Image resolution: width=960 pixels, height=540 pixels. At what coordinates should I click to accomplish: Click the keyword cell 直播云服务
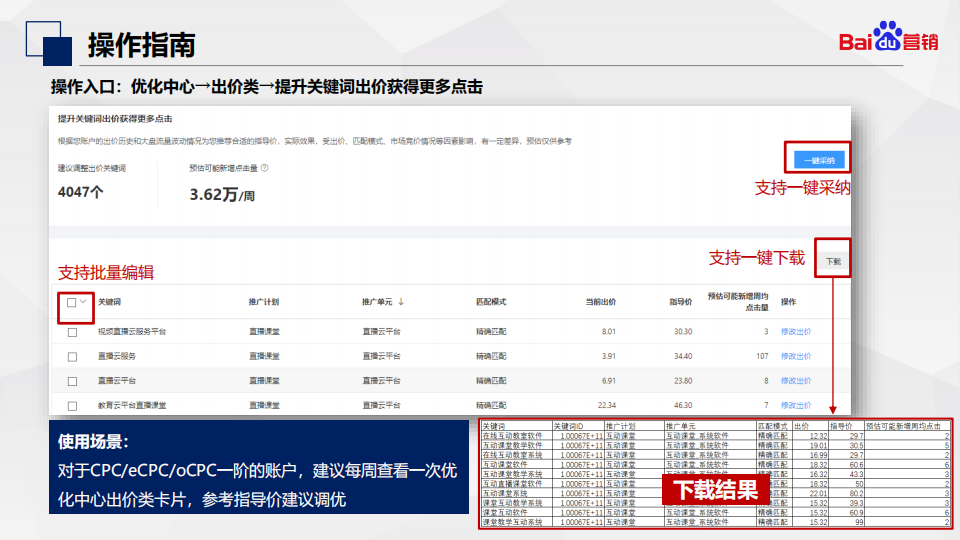pyautogui.click(x=117, y=356)
